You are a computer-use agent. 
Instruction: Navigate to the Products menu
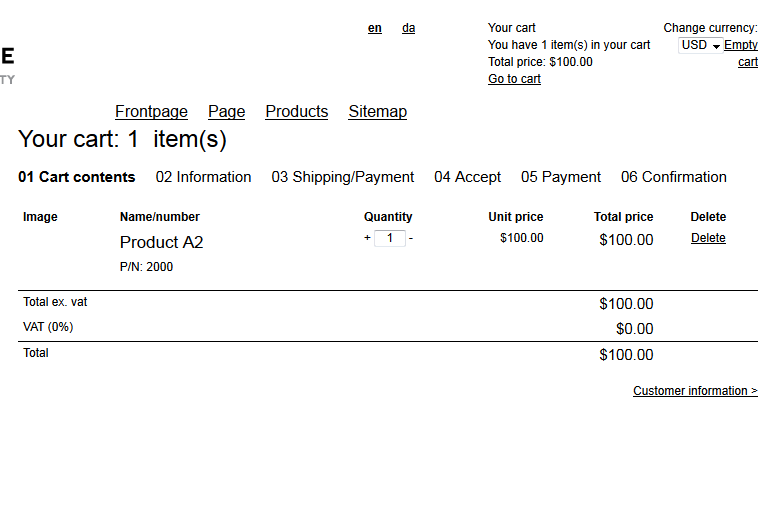pos(297,112)
